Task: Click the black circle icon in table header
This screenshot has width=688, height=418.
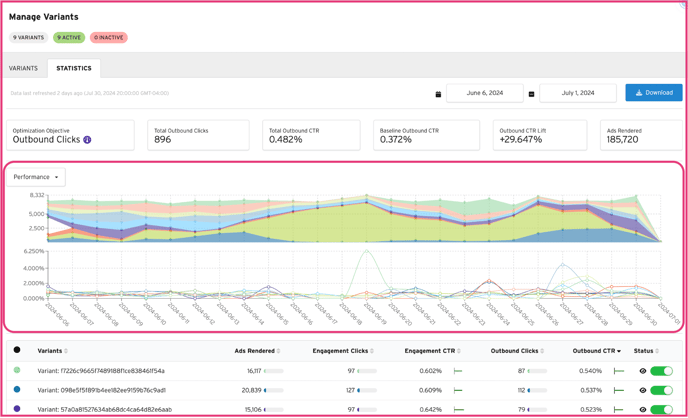Action: (x=17, y=351)
